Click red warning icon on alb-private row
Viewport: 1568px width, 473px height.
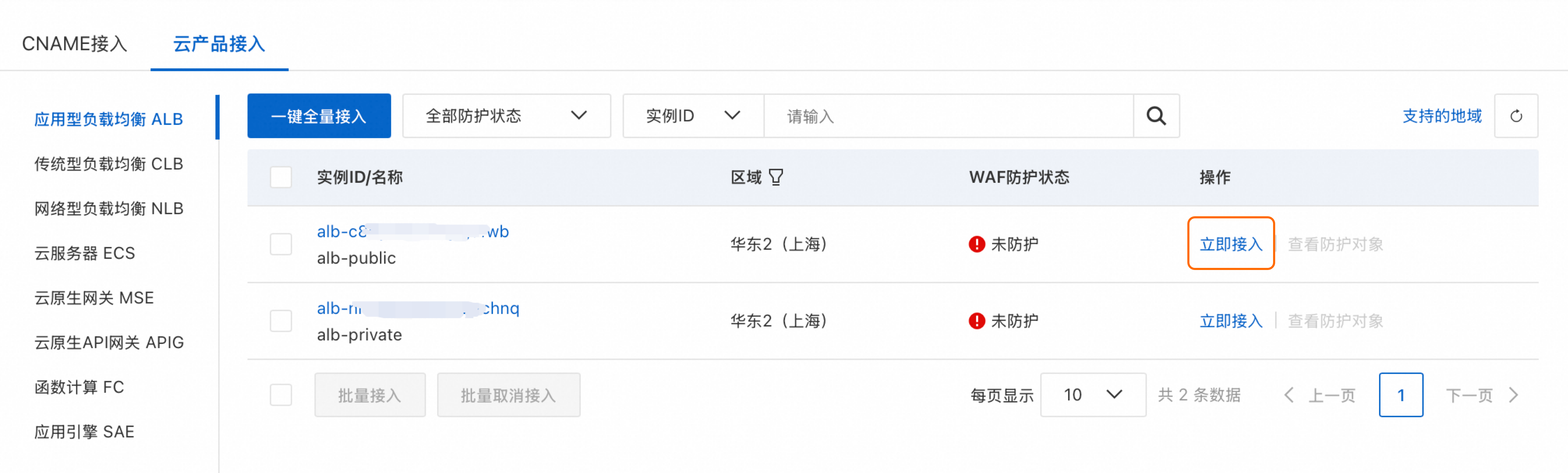click(x=976, y=321)
